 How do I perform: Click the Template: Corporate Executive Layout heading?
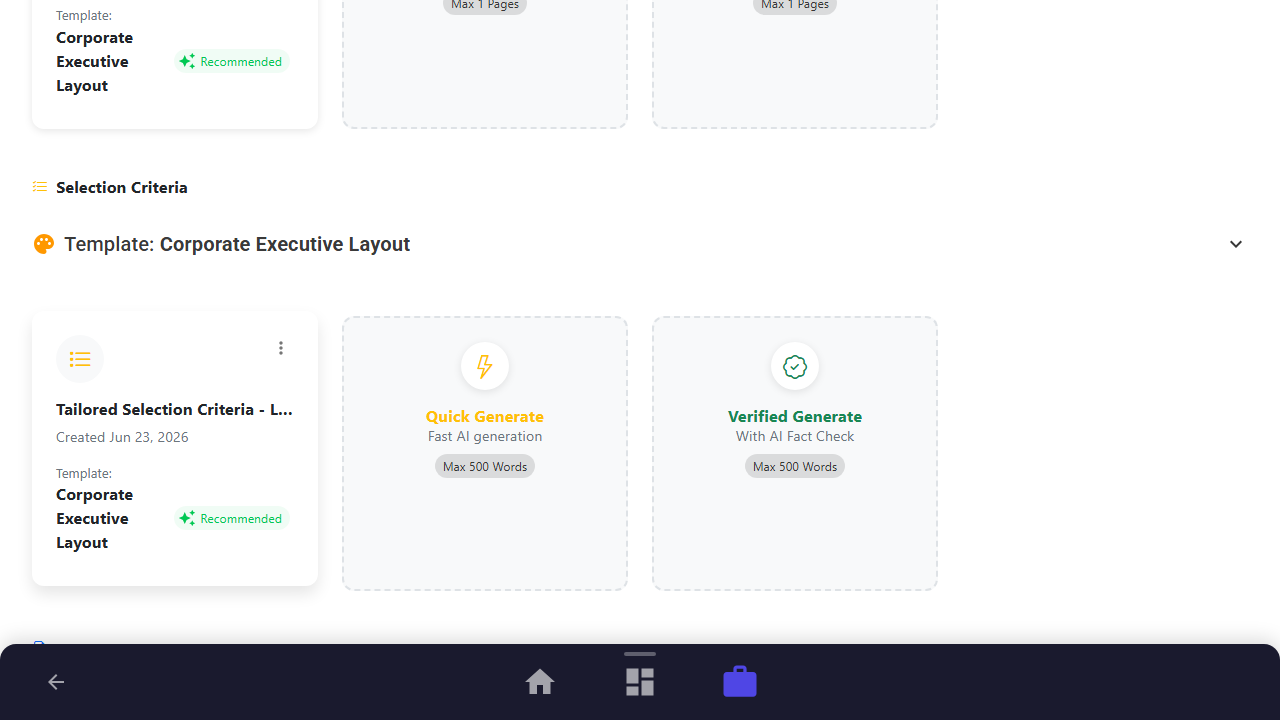coord(237,244)
